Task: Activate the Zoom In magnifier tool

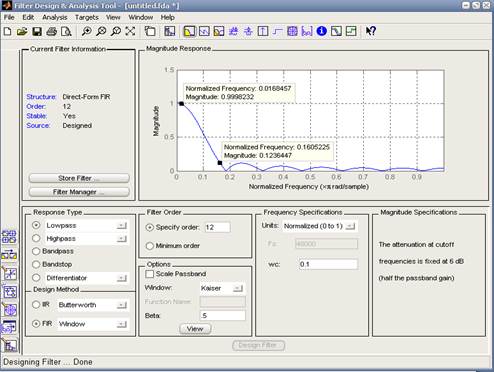Action: coord(87,31)
